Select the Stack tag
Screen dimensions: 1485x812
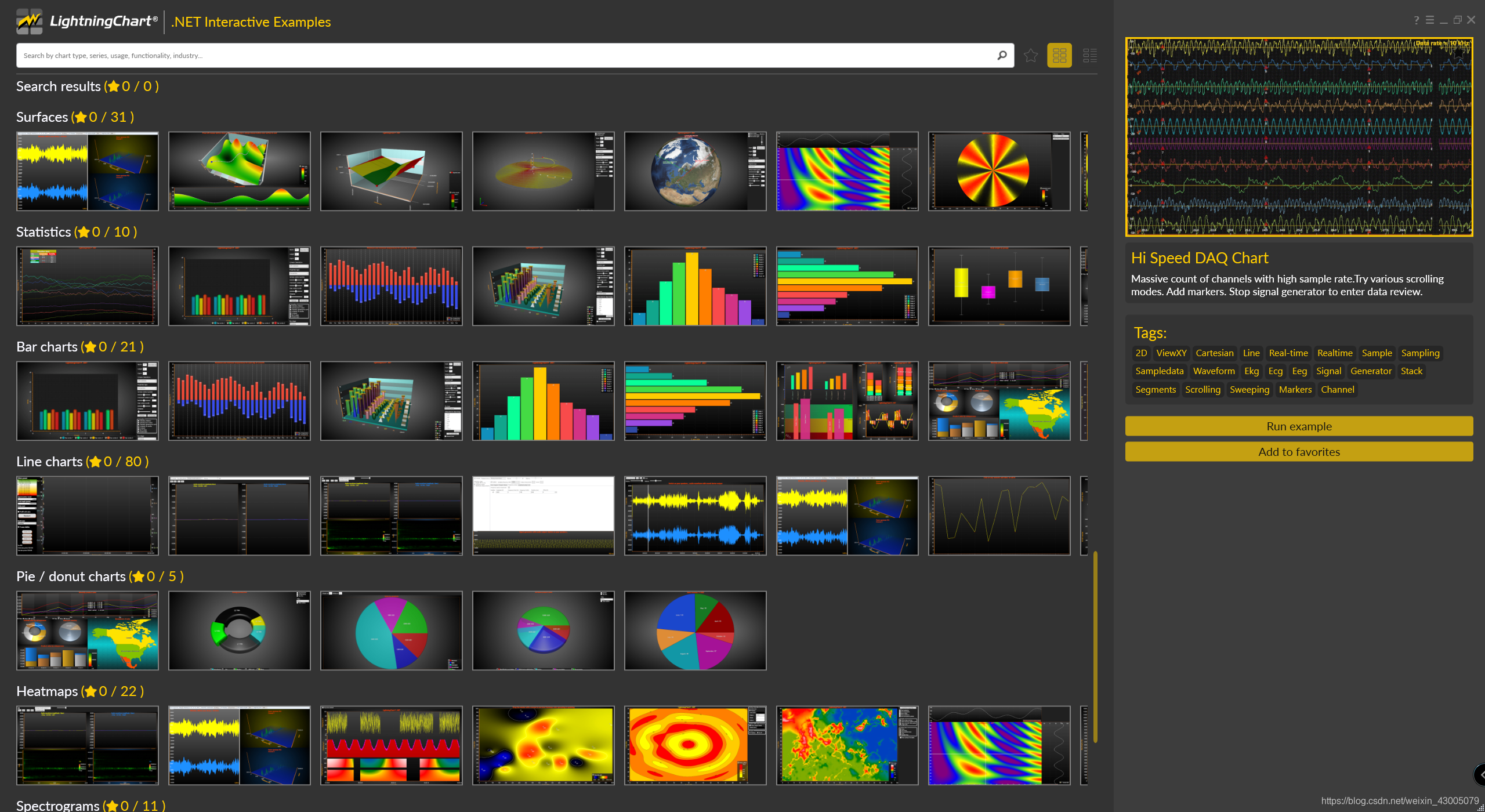click(1411, 371)
